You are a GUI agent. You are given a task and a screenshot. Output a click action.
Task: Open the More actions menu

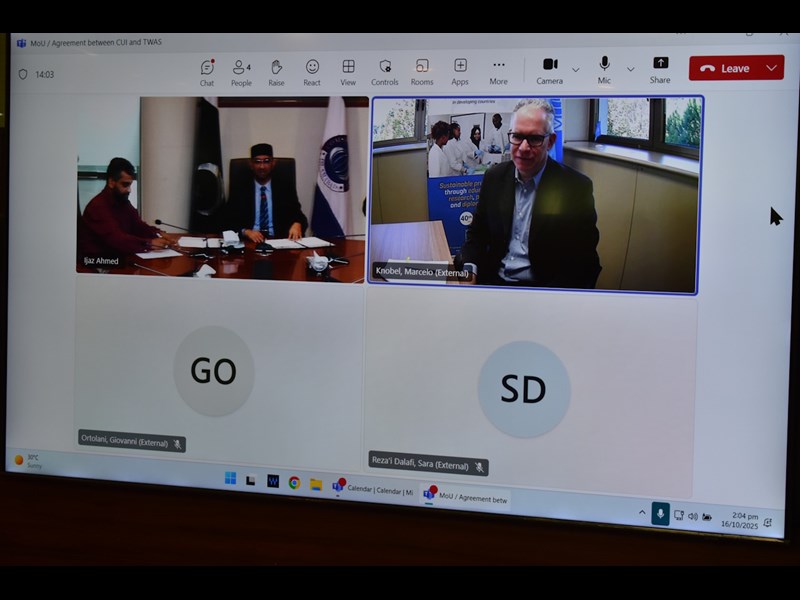coord(498,71)
